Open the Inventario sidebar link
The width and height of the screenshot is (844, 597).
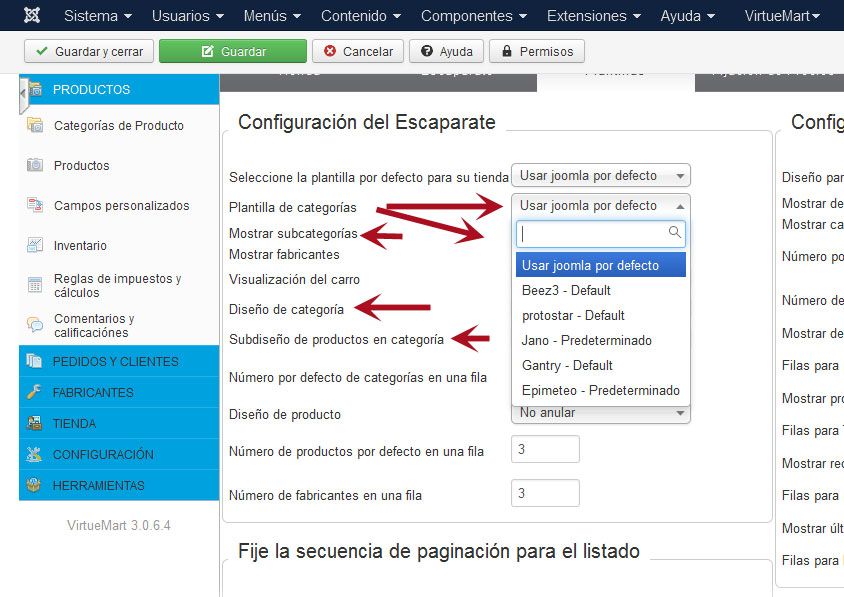coord(80,245)
